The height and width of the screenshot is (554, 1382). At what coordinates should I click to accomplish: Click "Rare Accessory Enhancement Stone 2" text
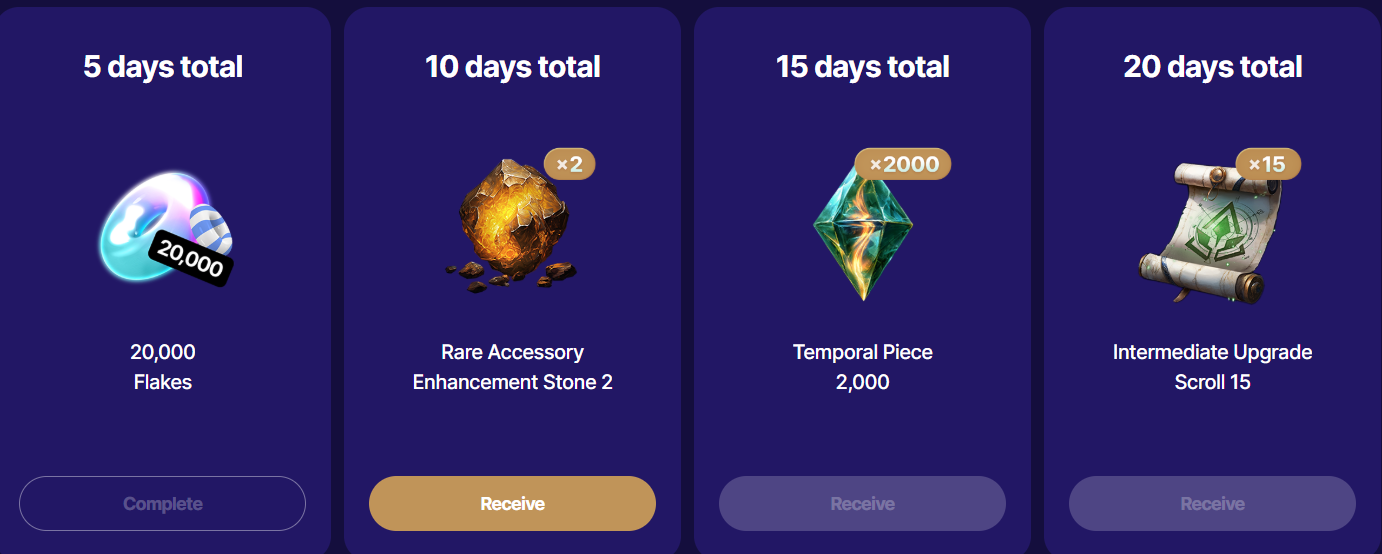[512, 367]
